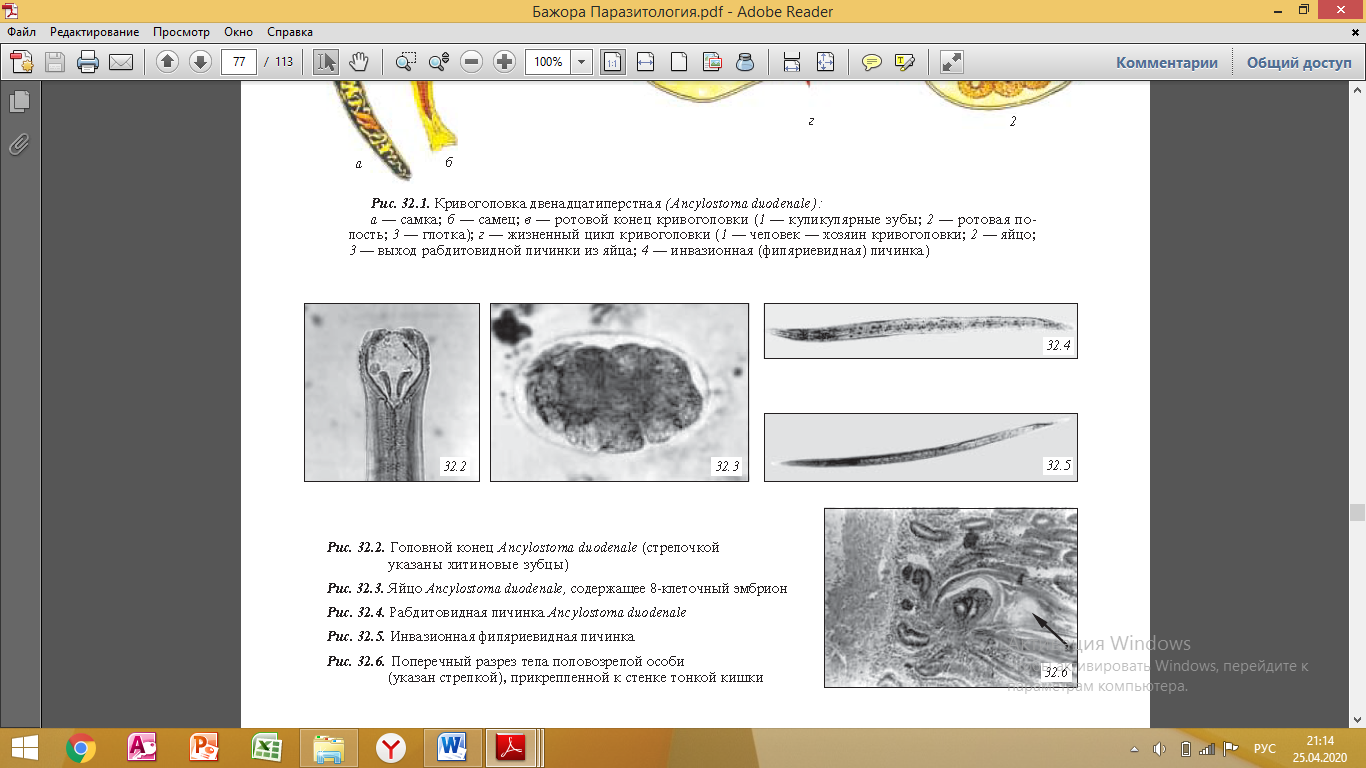This screenshot has height=768, width=1366.
Task: Fit one full page in window
Action: coord(679,62)
